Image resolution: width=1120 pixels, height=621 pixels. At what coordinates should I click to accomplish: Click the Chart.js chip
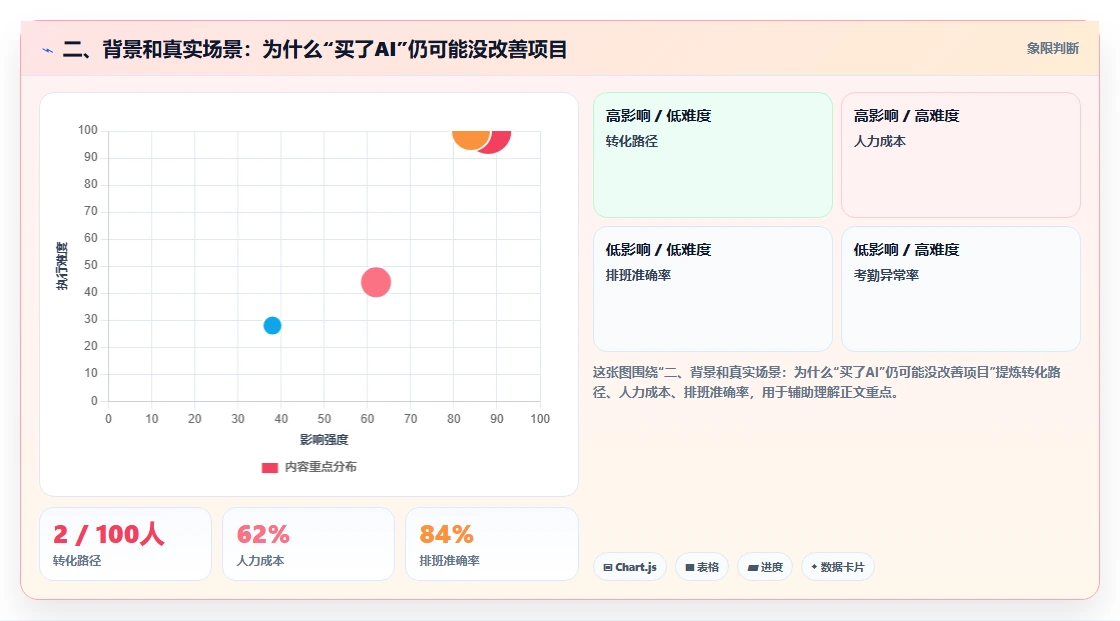[630, 567]
